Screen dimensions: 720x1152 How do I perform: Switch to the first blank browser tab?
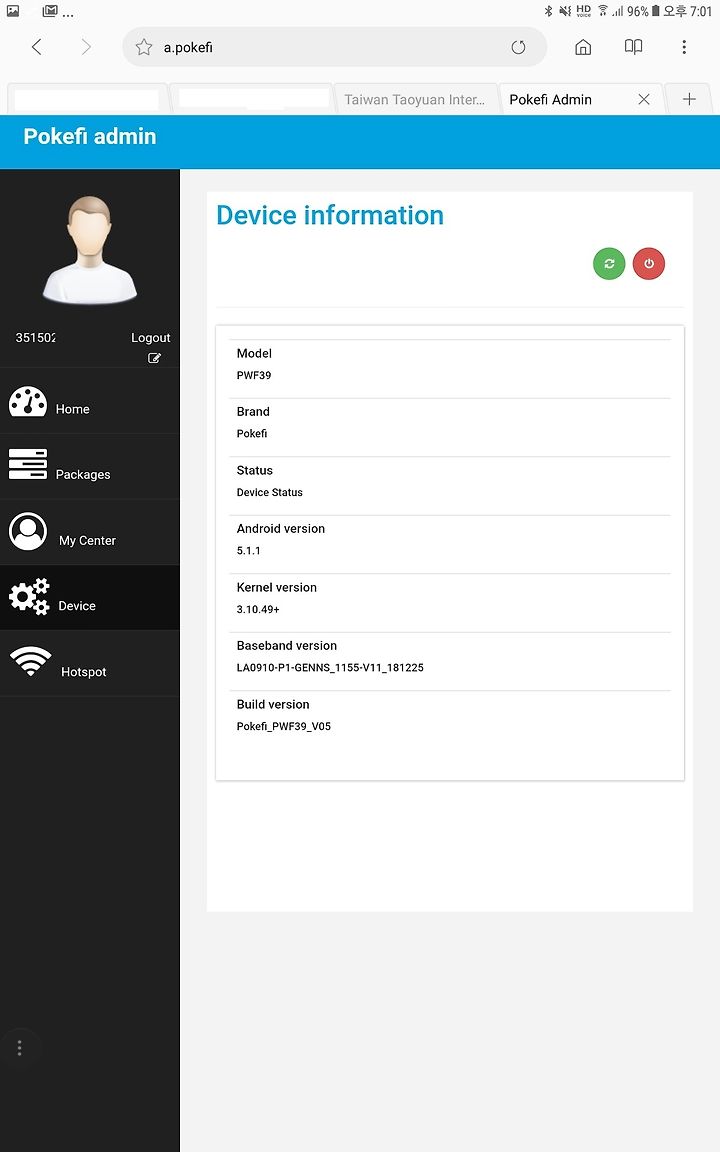(x=87, y=99)
